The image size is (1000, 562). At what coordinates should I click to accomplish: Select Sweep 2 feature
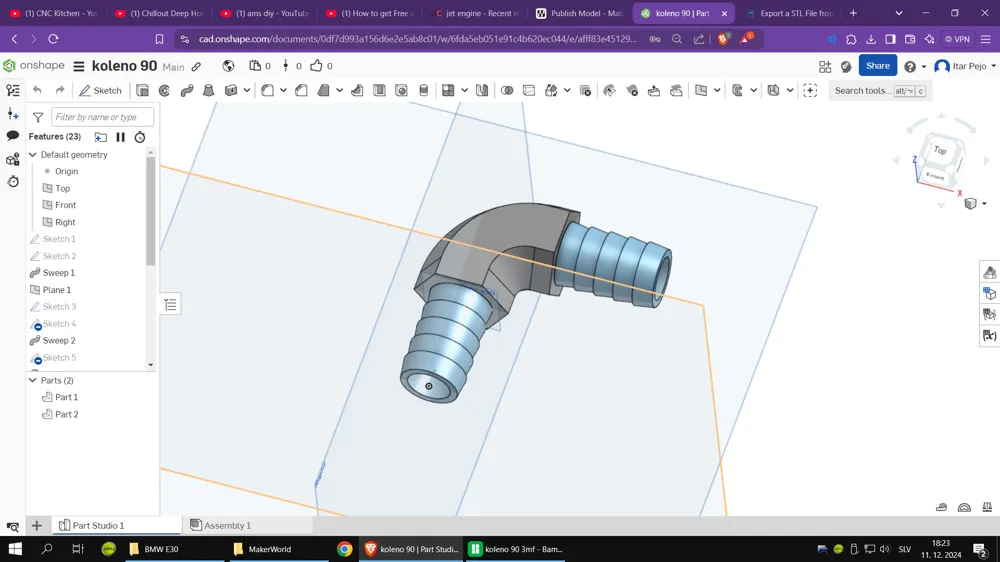click(59, 341)
